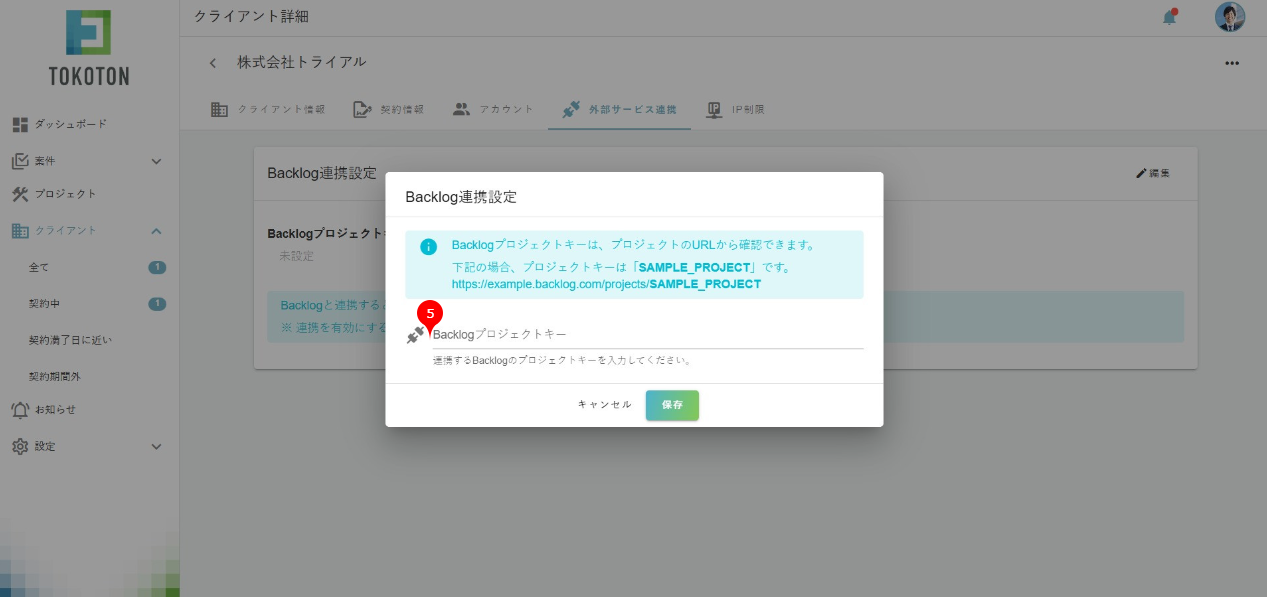Click the badge count next to 契約中
The image size is (1267, 597).
point(157,303)
